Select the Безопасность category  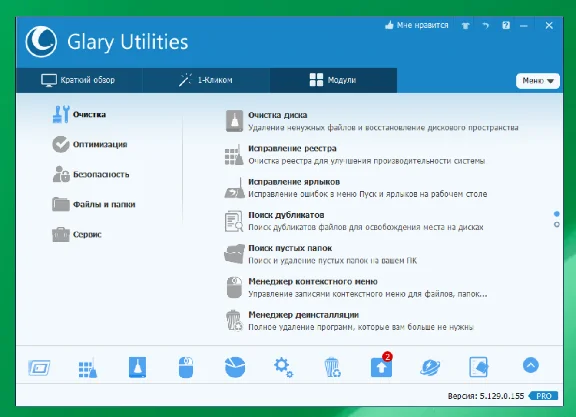coord(91,174)
